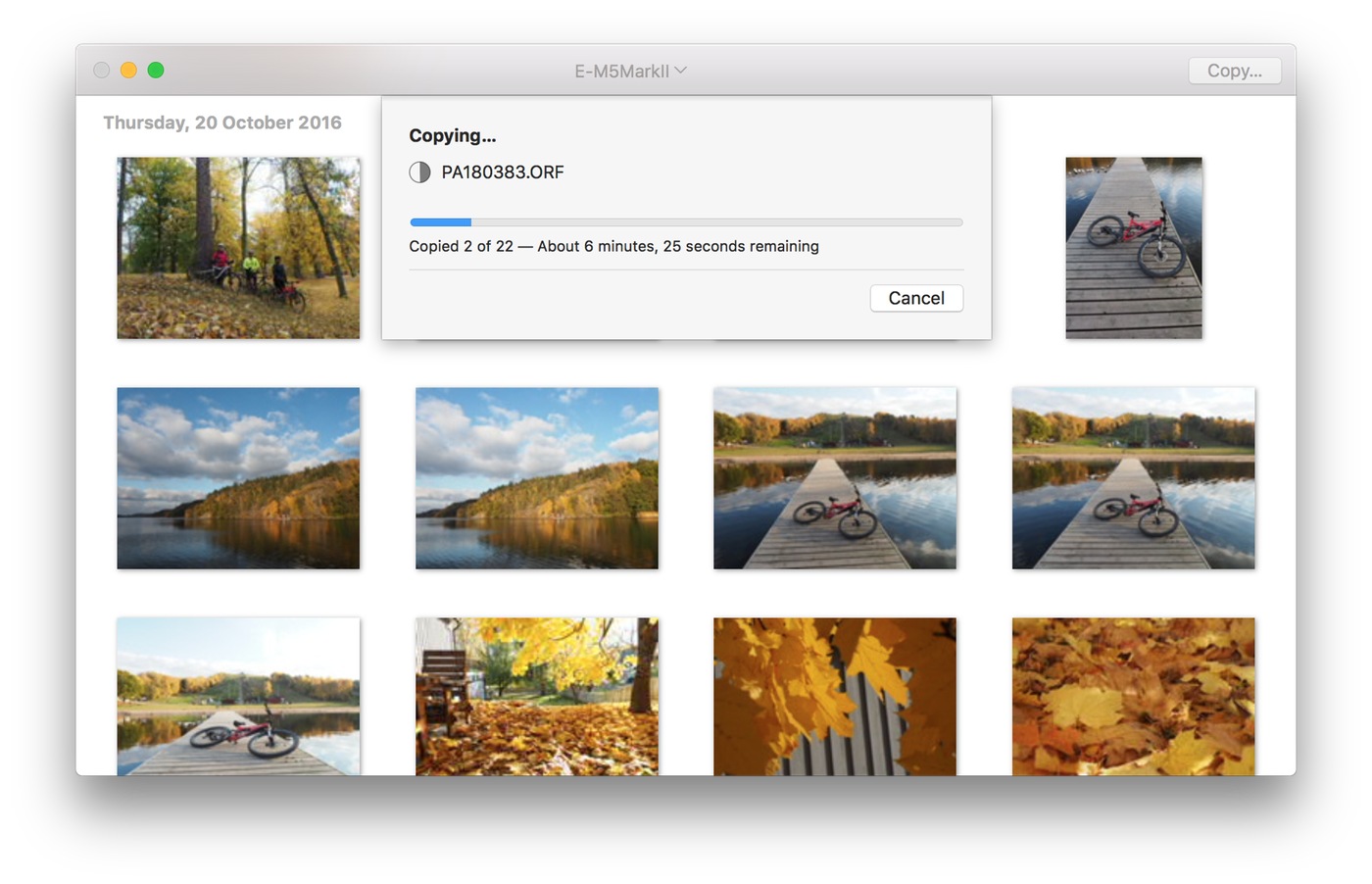Click the Copy... button in title bar
The width and height of the screenshot is (1372, 884).
point(1234,71)
